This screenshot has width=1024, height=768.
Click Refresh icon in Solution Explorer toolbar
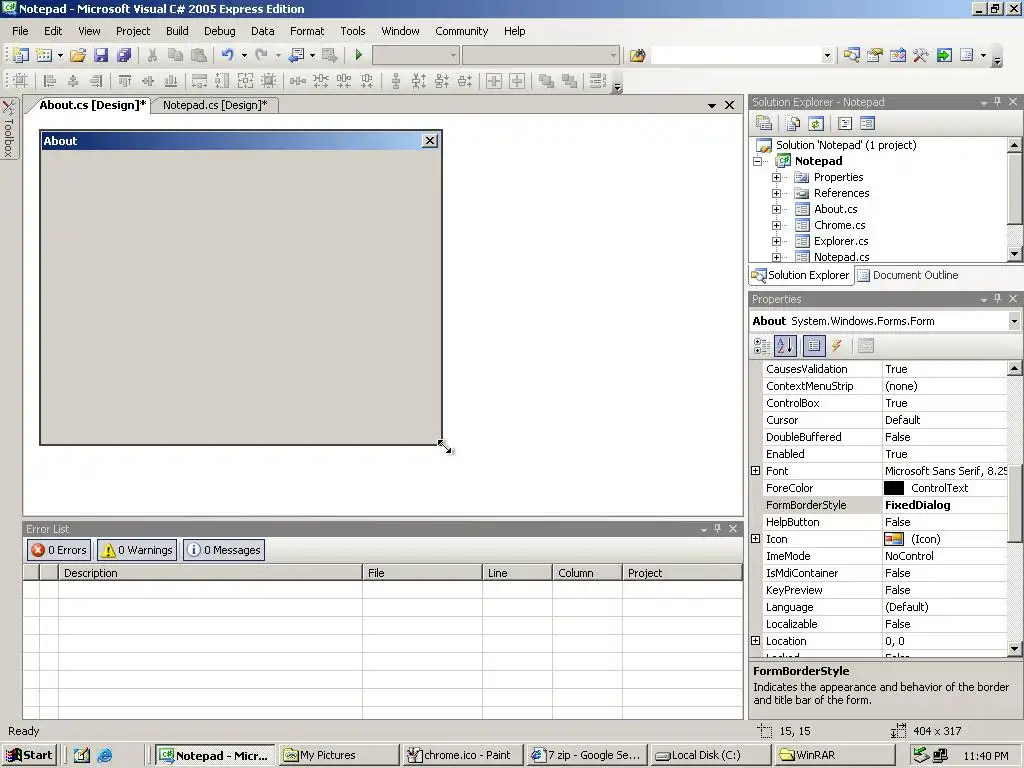click(816, 123)
